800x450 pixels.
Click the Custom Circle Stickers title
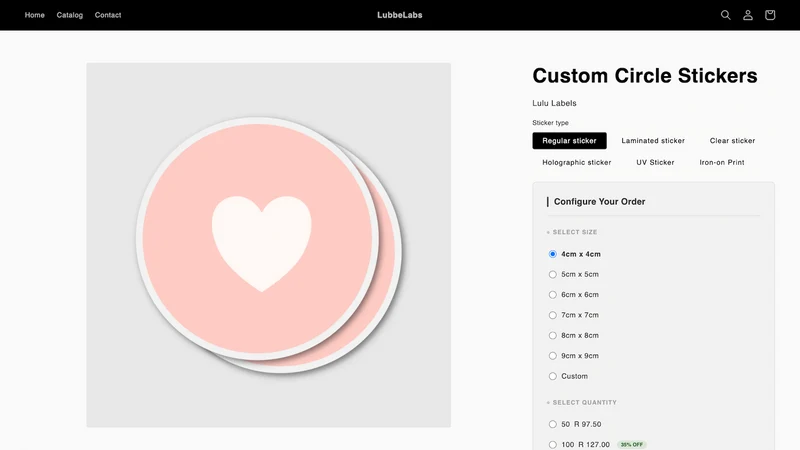(645, 76)
